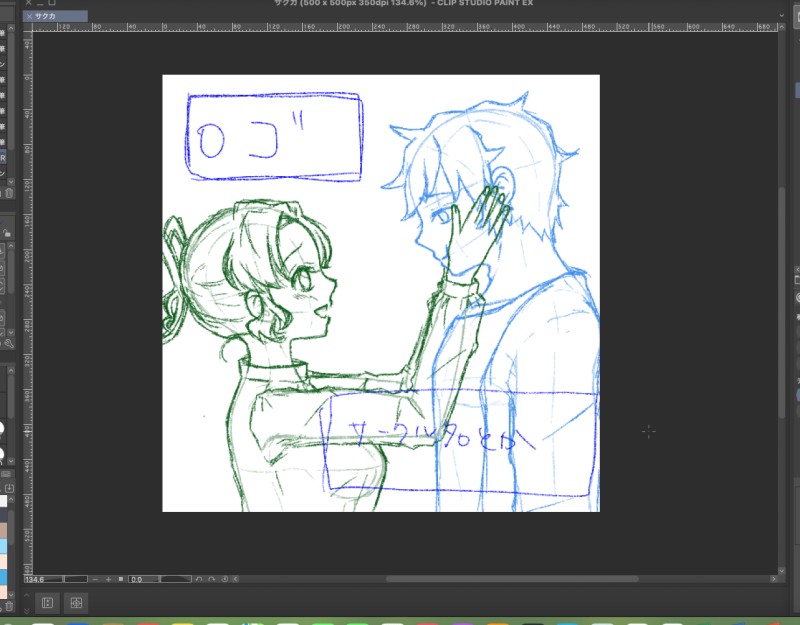Image resolution: width=800 pixels, height=625 pixels.
Task: Click the bottom bar single up chevron
Action: pyautogui.click(x=27, y=596)
